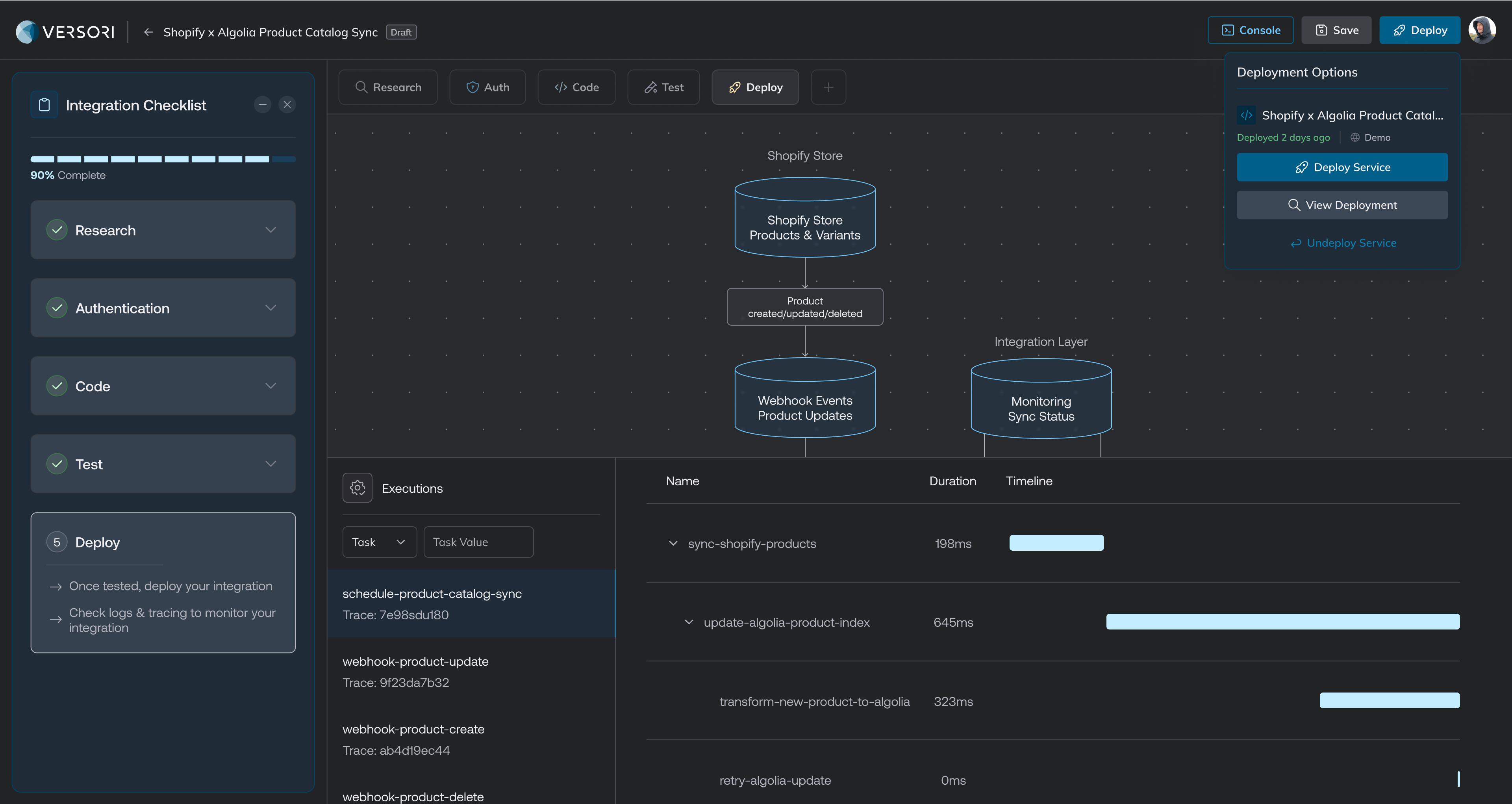This screenshot has height=804, width=1512.
Task: Click the Name column header
Action: point(682,481)
